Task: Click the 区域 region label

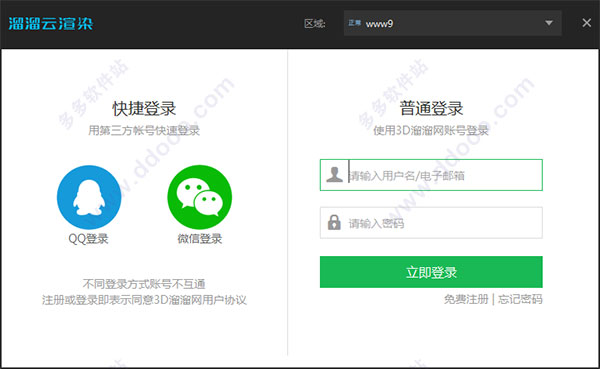Action: point(315,24)
